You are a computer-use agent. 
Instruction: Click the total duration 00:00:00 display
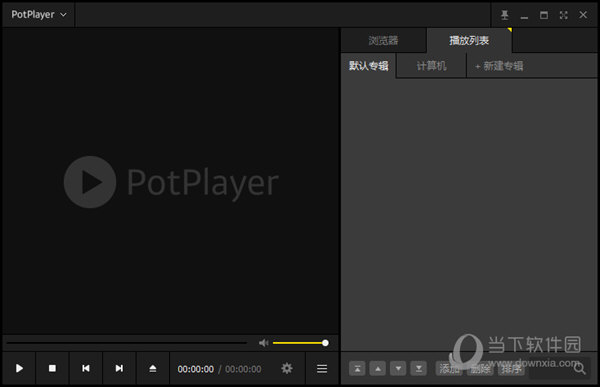(243, 369)
